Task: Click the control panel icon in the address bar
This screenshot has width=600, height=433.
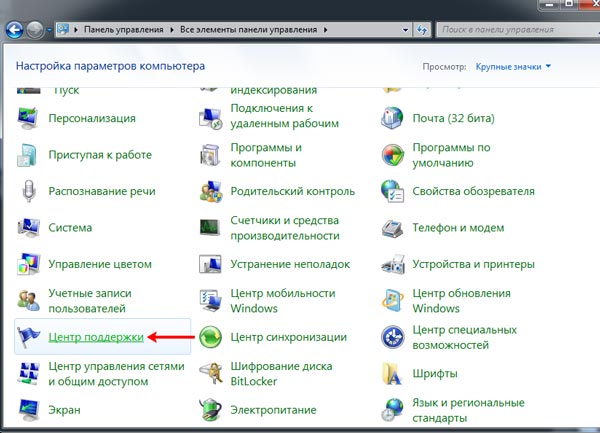Action: click(x=63, y=29)
